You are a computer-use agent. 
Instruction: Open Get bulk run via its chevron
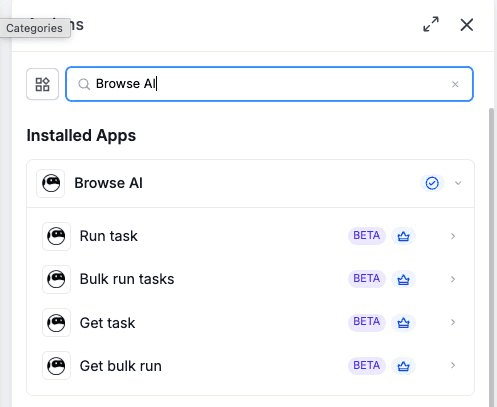(453, 365)
